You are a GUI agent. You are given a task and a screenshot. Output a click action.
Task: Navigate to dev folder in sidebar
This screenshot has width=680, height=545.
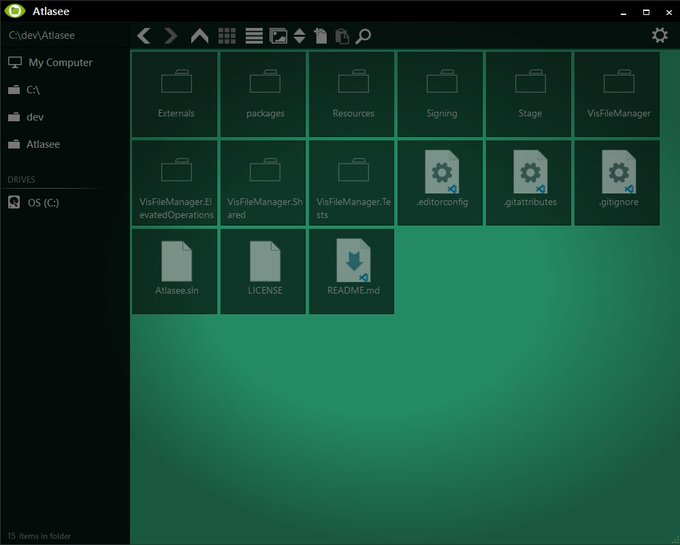click(26, 117)
